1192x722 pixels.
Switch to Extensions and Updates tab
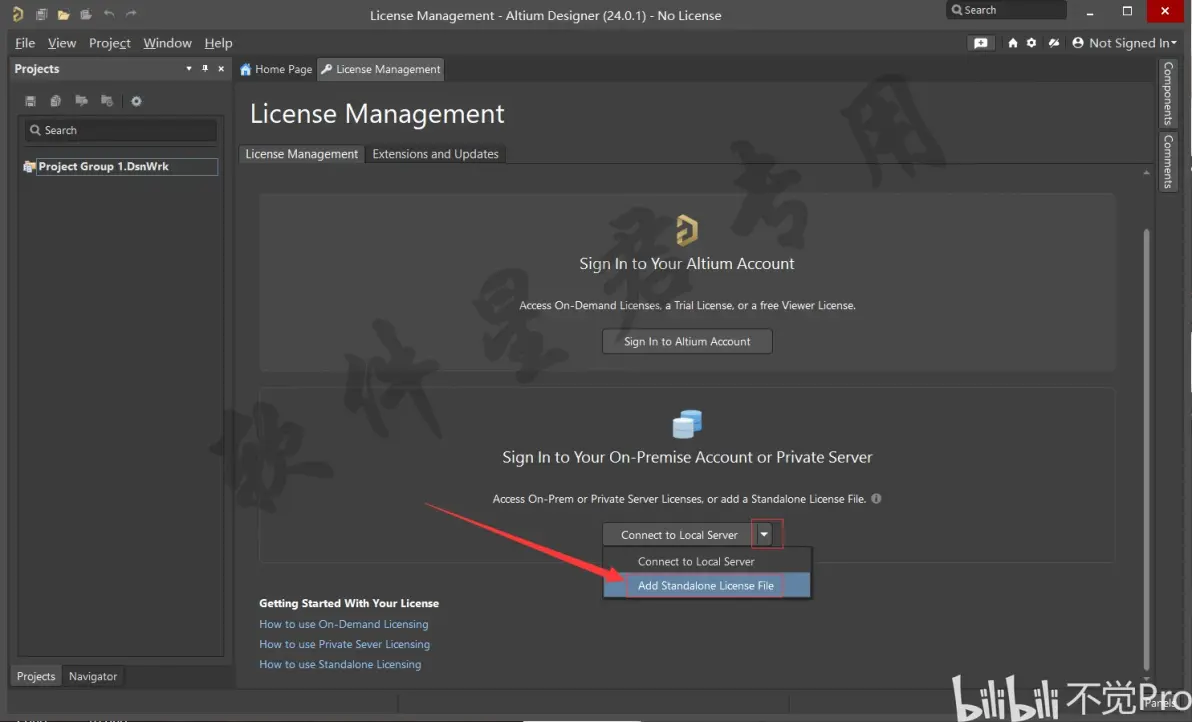[x=436, y=154]
